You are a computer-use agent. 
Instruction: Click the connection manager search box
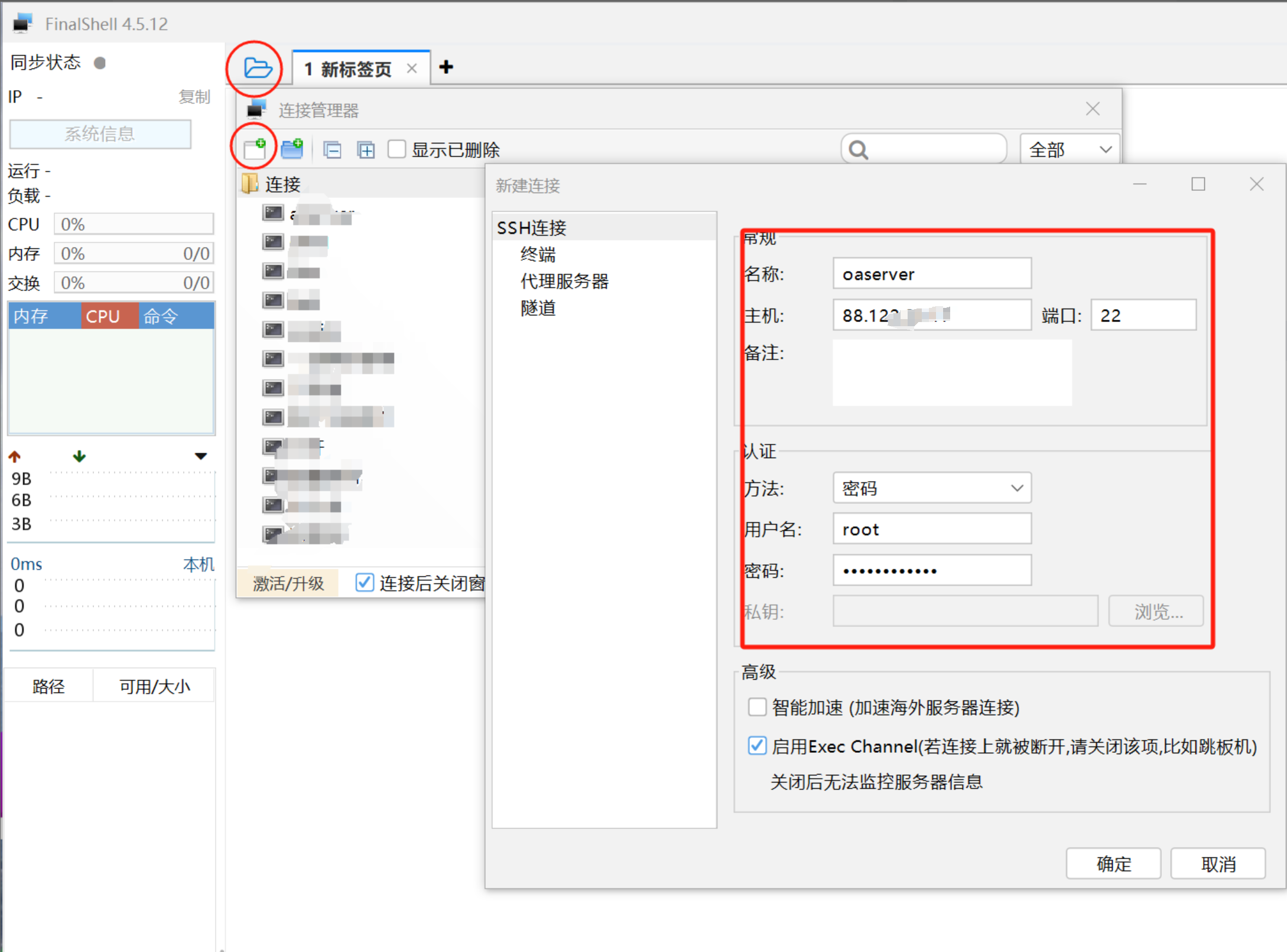[x=924, y=150]
